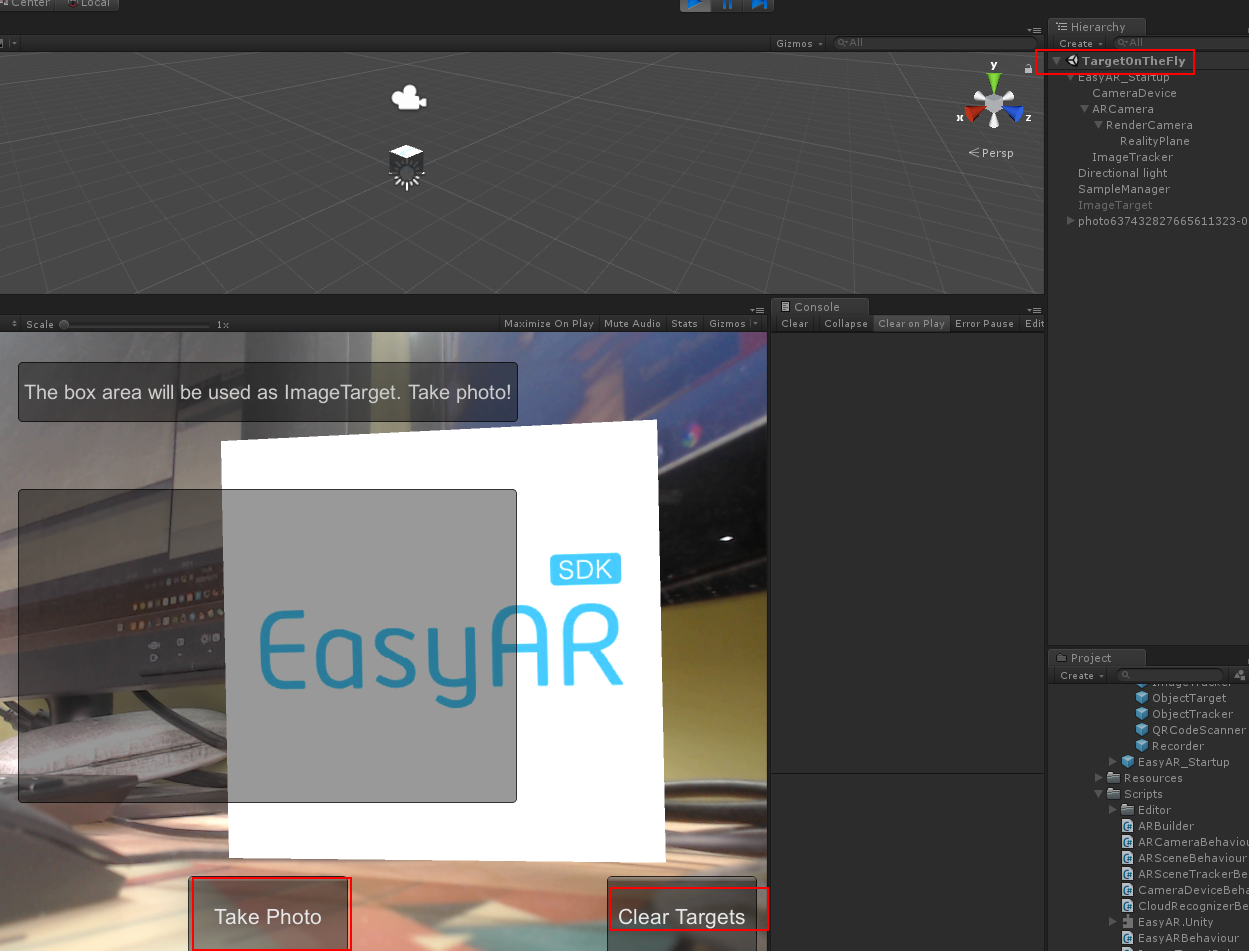Screen dimensions: 1249x951
Task: Collapse the Scripts folder arrow
Action: pos(1100,794)
